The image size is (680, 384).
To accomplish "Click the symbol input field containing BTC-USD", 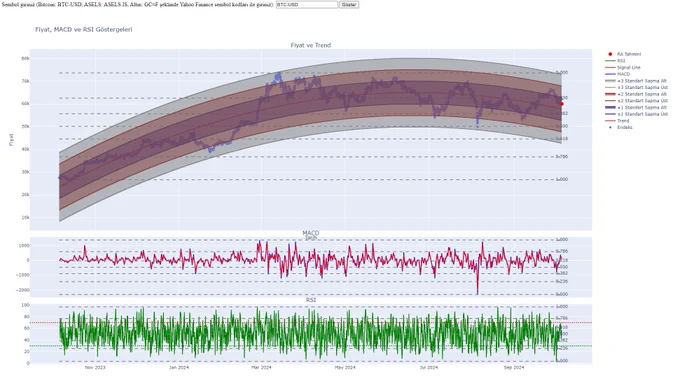I will [x=307, y=5].
